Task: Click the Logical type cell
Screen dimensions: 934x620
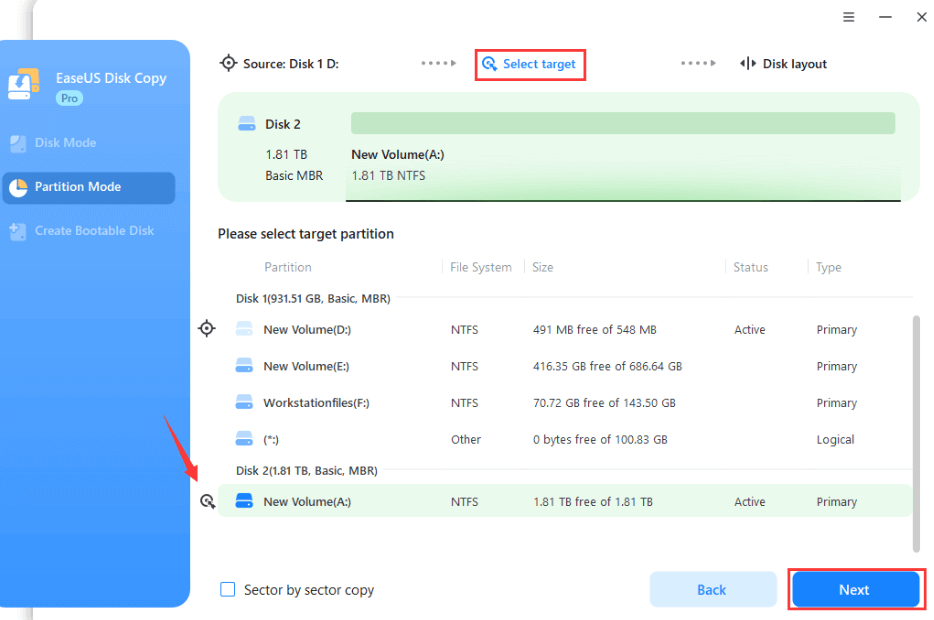Action: click(835, 440)
